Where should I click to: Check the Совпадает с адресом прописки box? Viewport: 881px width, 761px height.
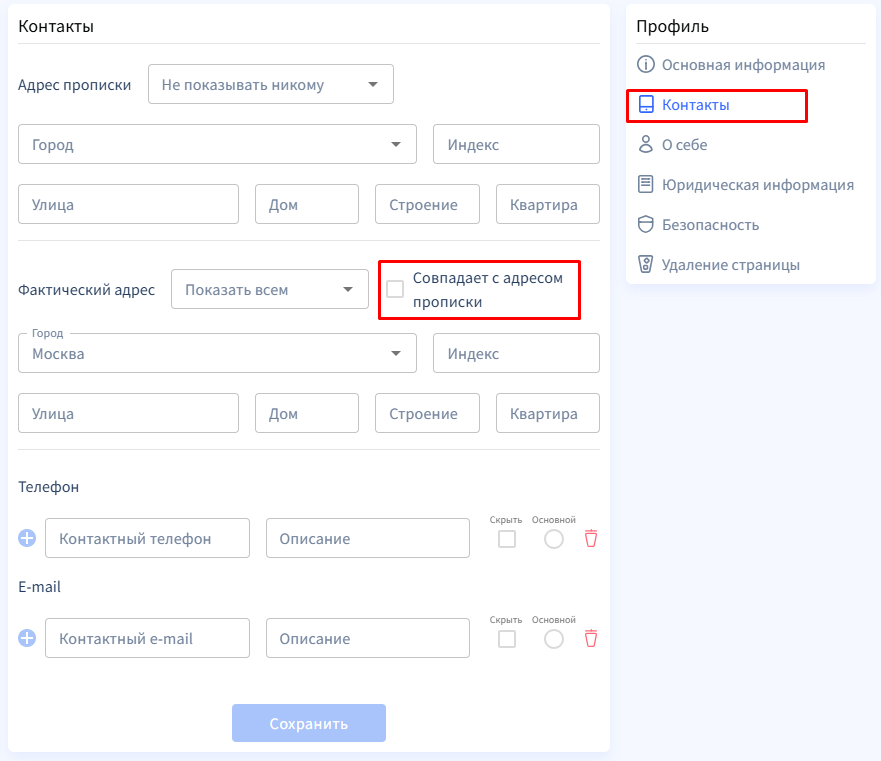(x=395, y=289)
